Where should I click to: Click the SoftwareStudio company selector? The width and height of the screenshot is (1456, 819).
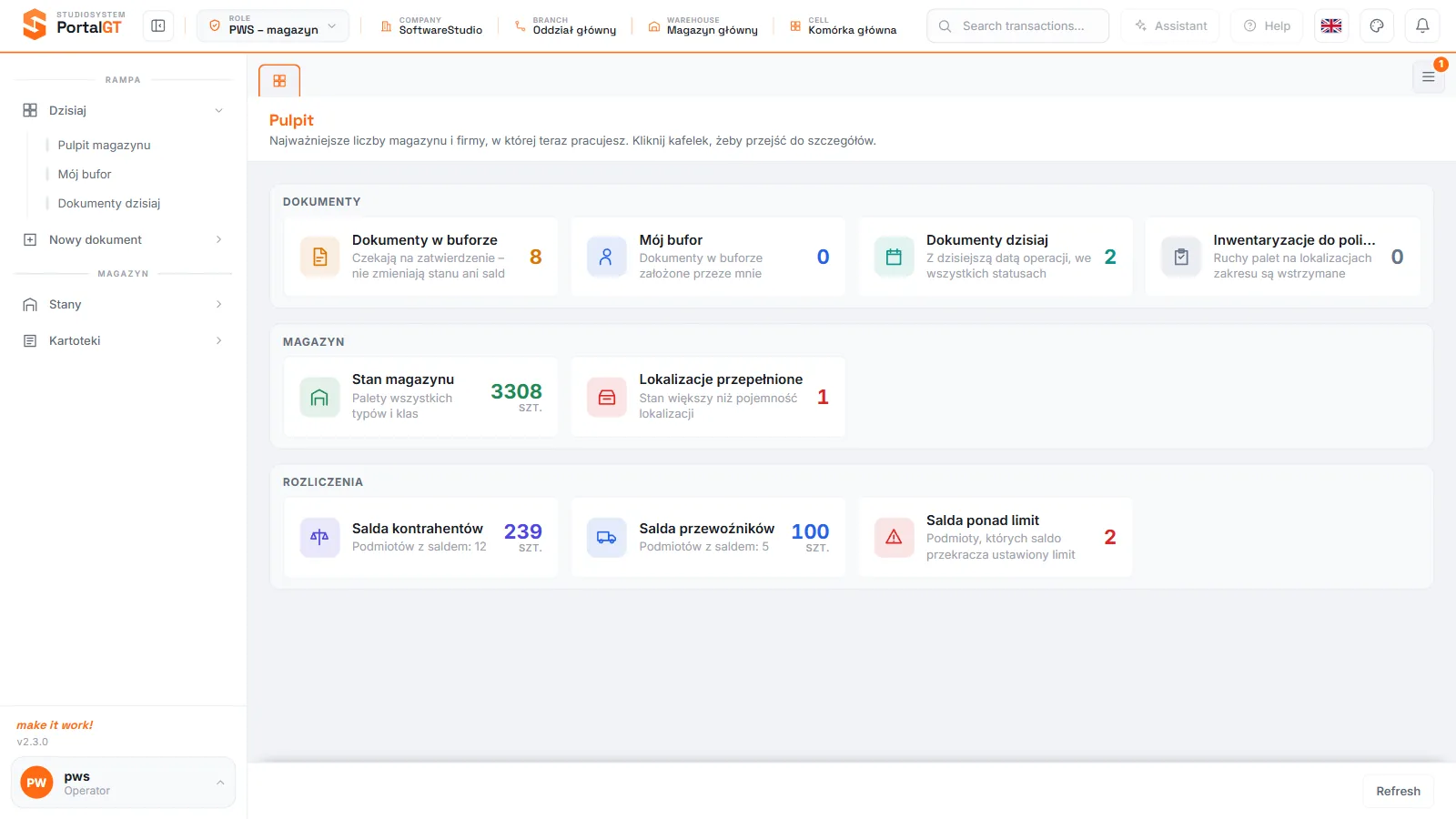pyautogui.click(x=431, y=25)
